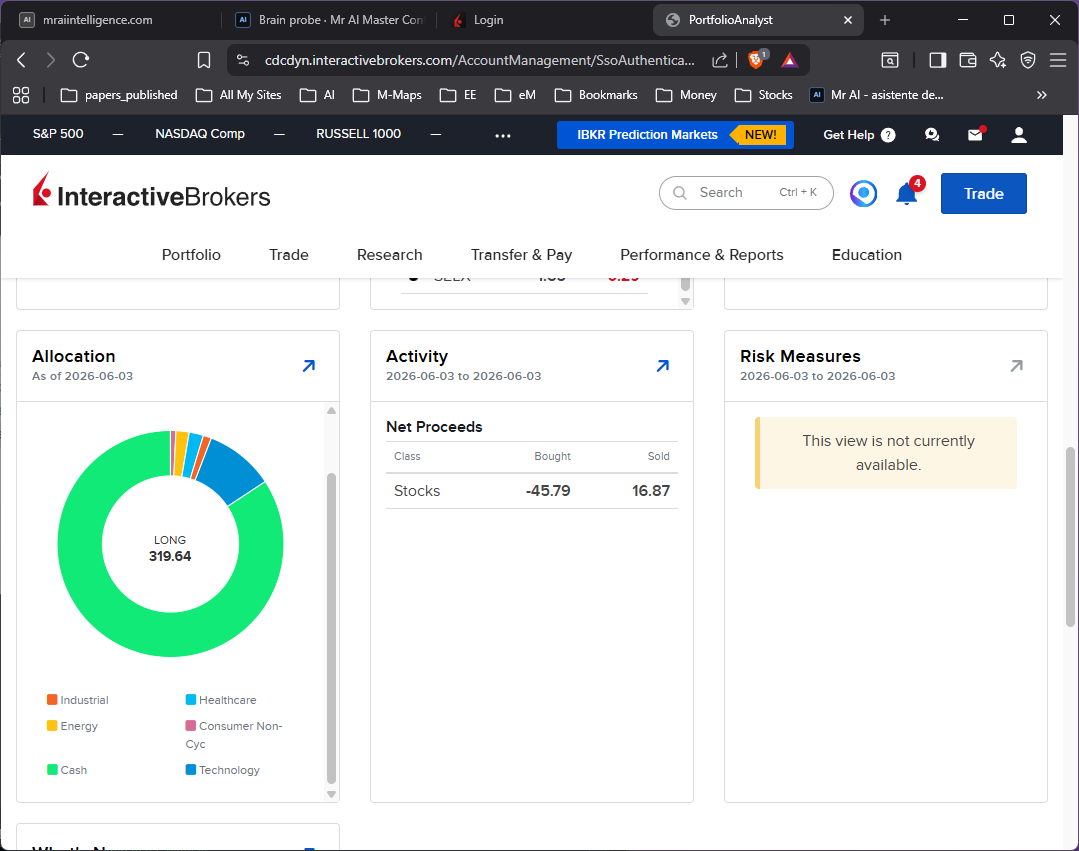The width and height of the screenshot is (1079, 851).
Task: Expand the Activity widget using arrow icon
Action: click(x=663, y=366)
